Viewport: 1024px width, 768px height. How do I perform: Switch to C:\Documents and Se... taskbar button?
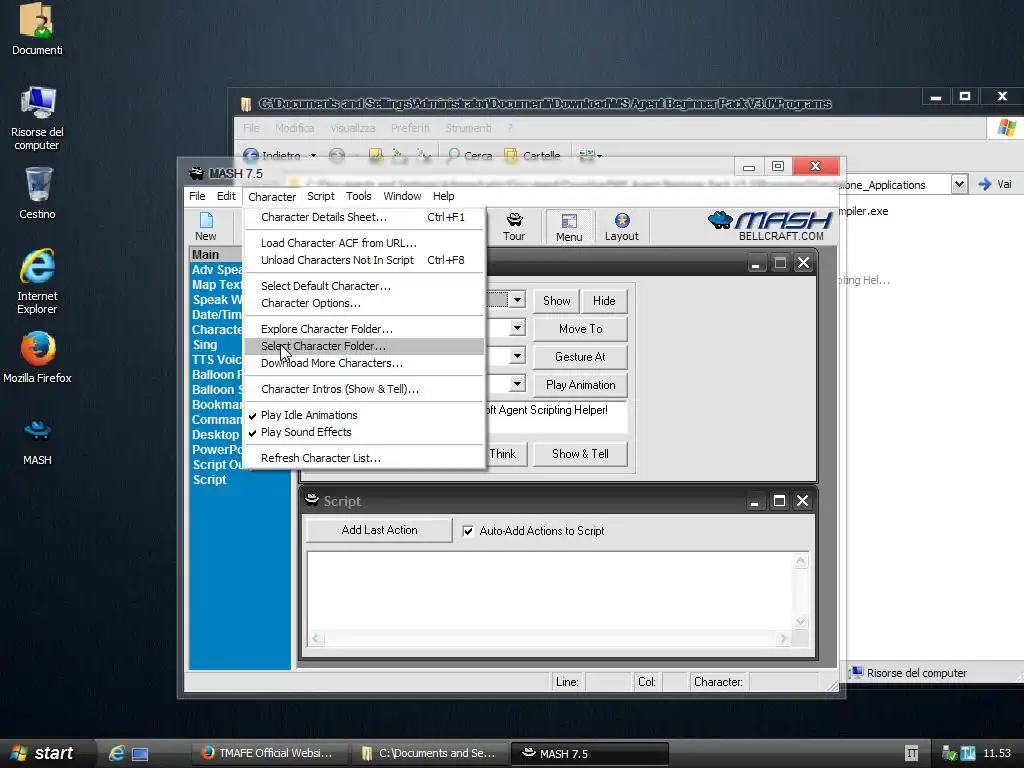[428, 753]
